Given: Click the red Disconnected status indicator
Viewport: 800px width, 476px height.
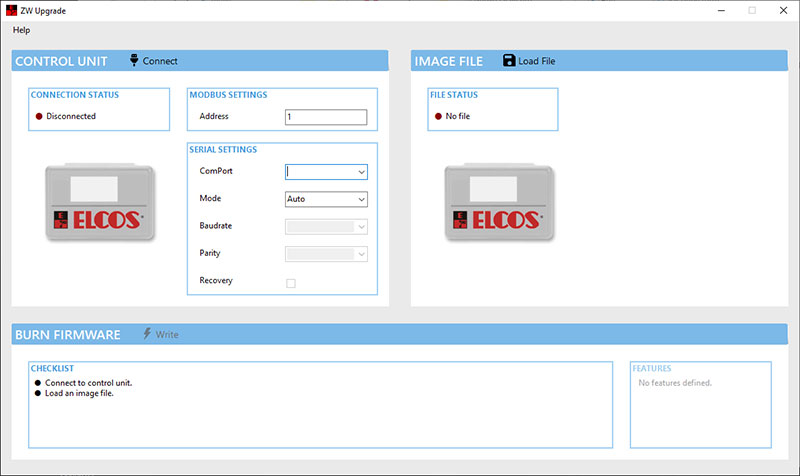Looking at the screenshot, I should click(39, 116).
